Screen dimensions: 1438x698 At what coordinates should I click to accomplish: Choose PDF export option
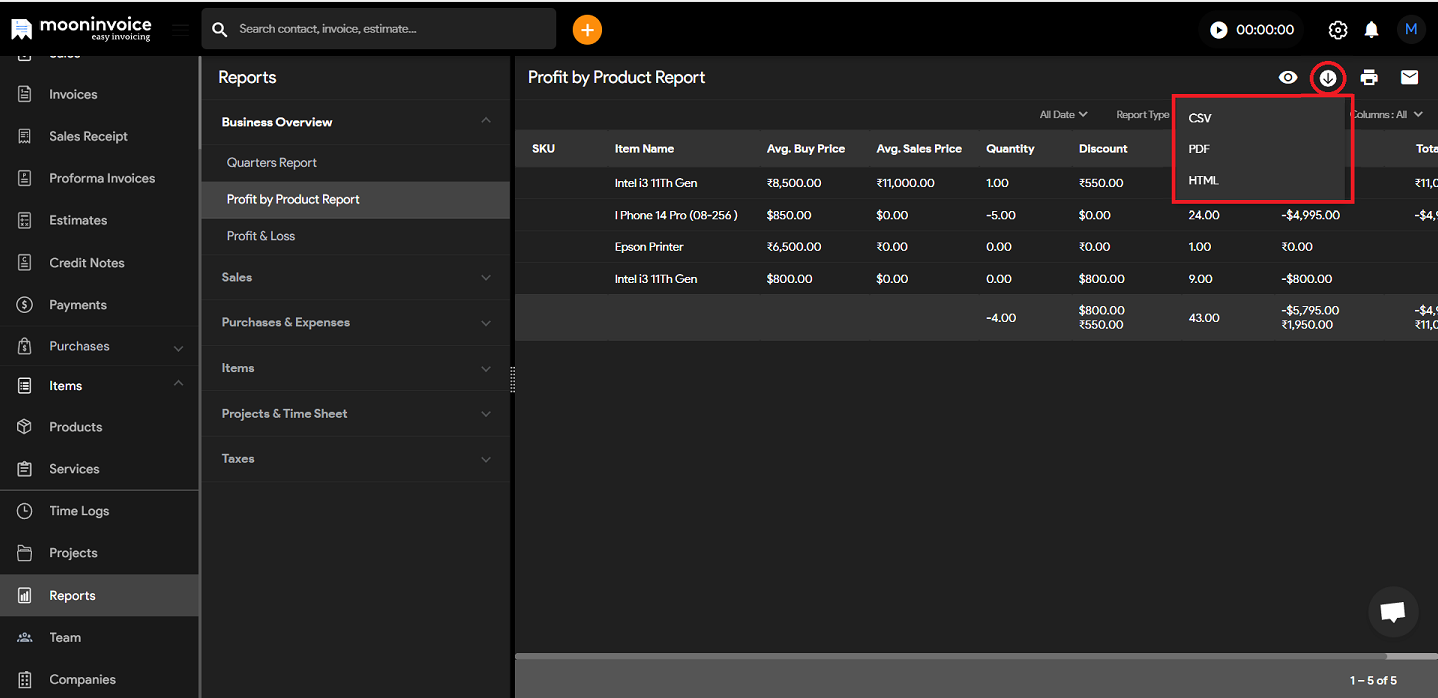point(1199,149)
